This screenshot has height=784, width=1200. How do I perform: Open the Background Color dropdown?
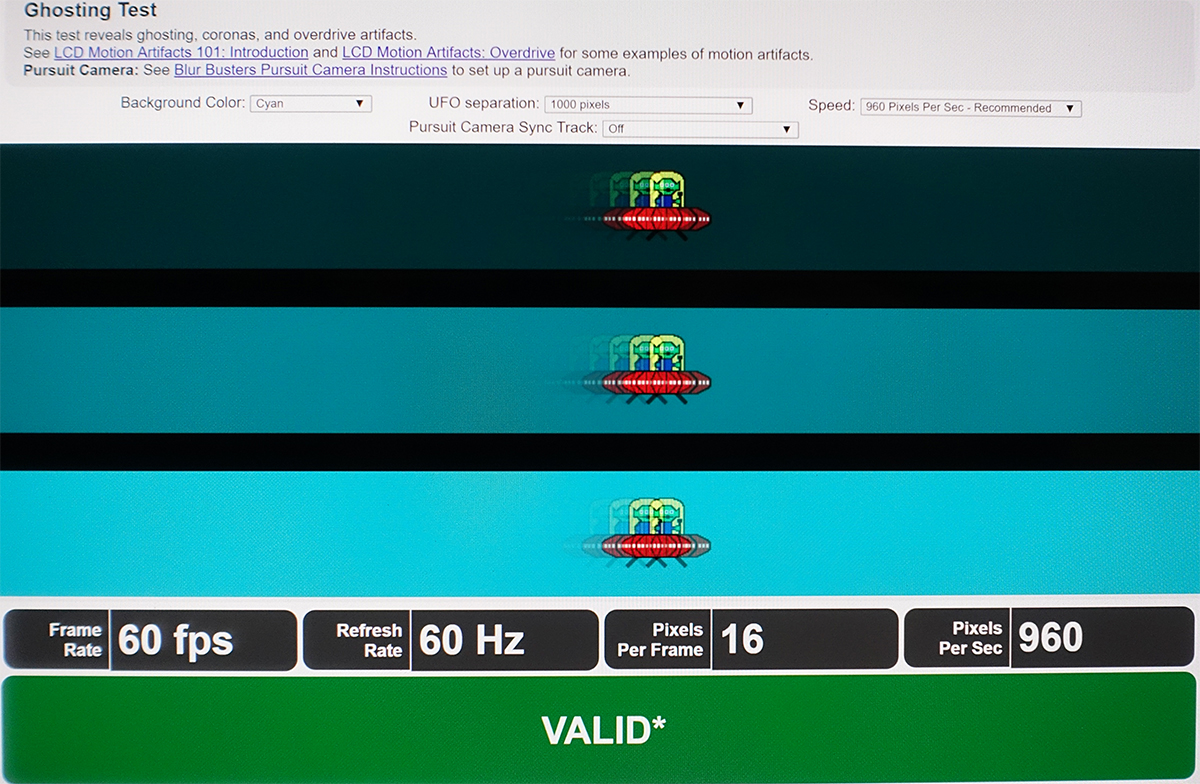311,103
